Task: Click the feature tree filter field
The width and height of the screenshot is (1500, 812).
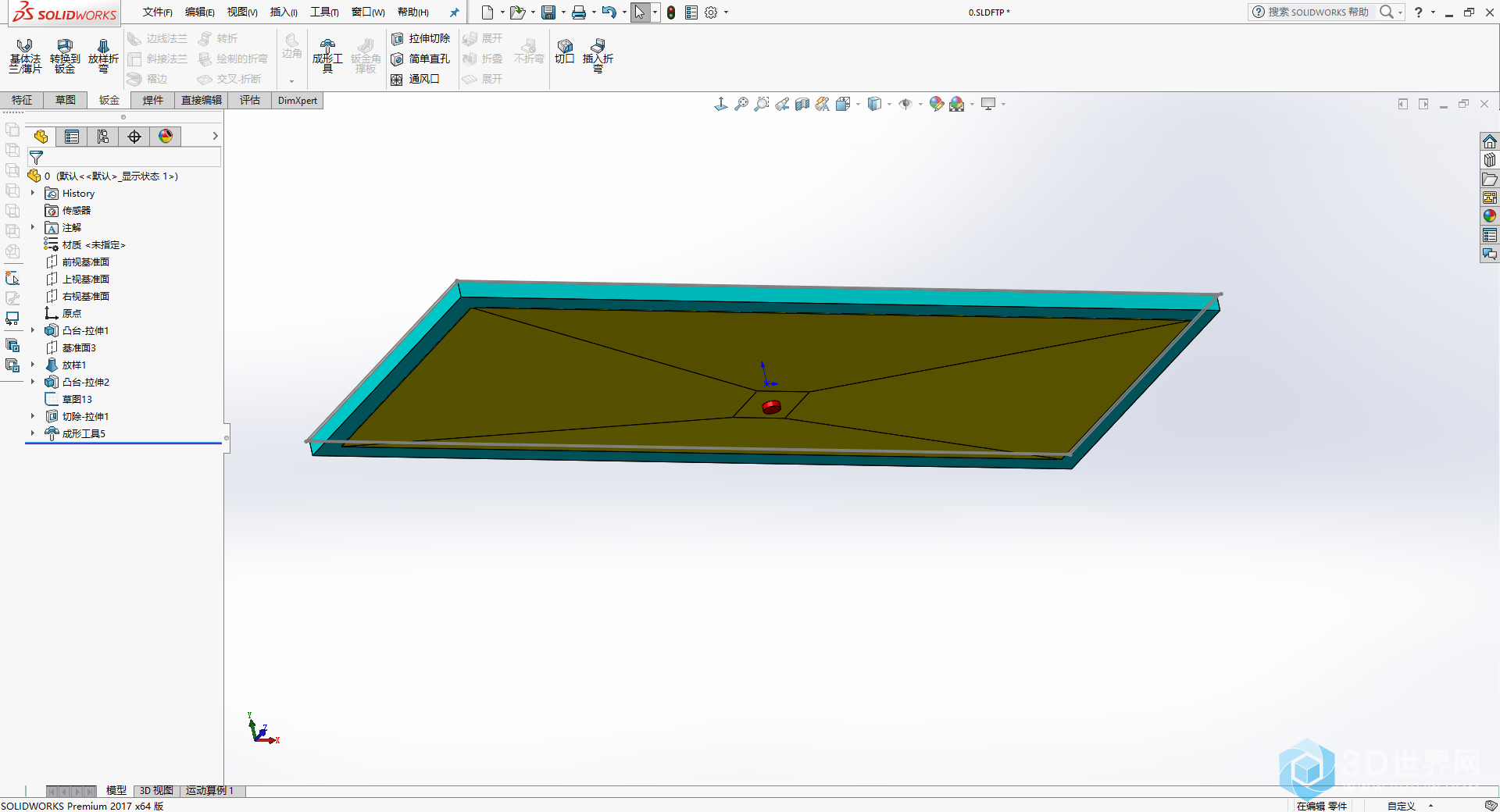Action: [x=125, y=157]
